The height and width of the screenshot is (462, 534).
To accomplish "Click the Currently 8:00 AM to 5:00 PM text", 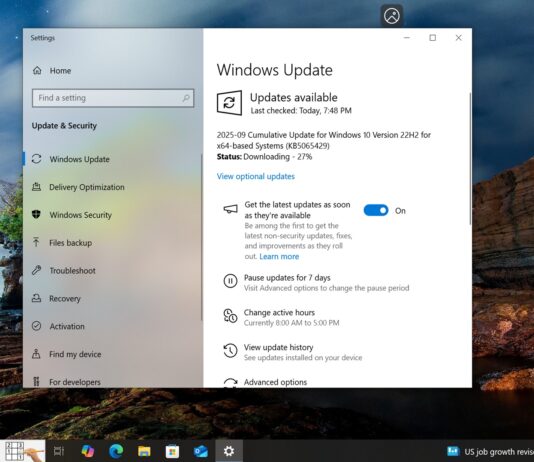I will 292,323.
